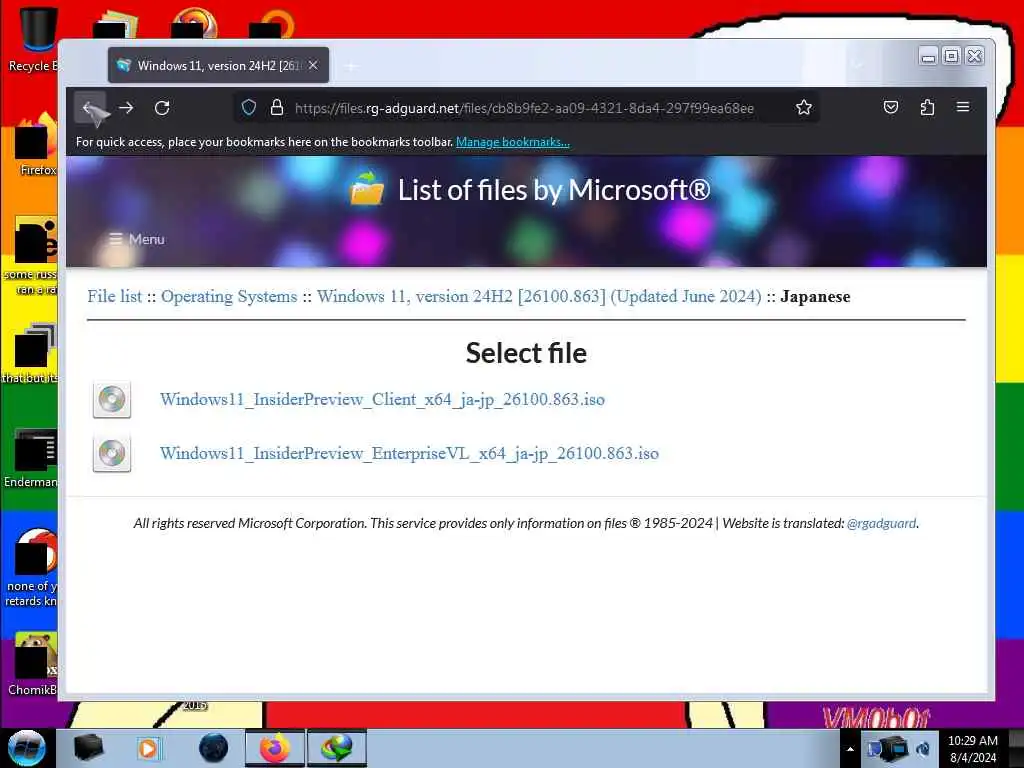
Task: Click the black box taskbar icon
Action: coord(88,748)
